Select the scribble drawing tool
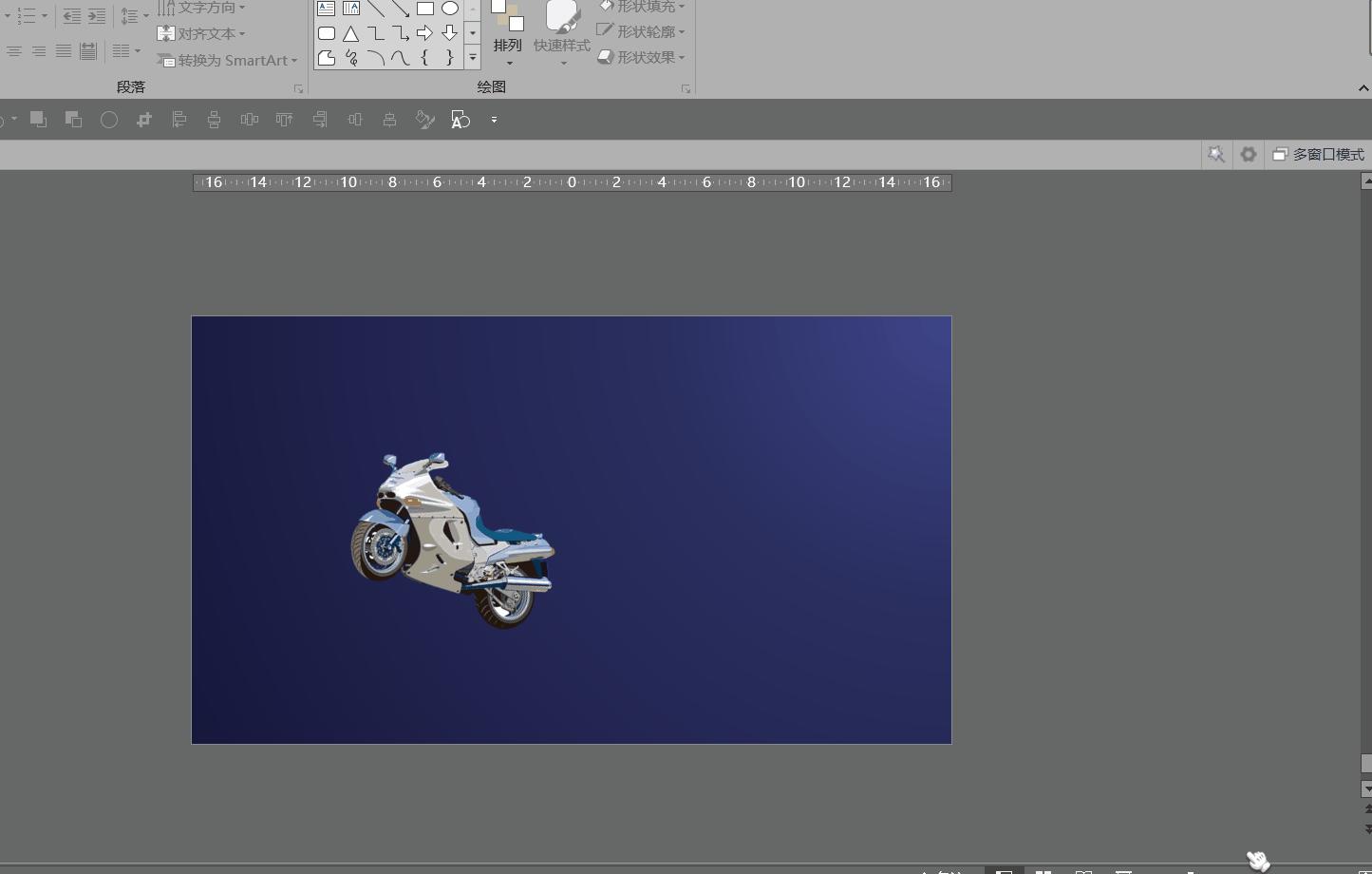 click(350, 58)
